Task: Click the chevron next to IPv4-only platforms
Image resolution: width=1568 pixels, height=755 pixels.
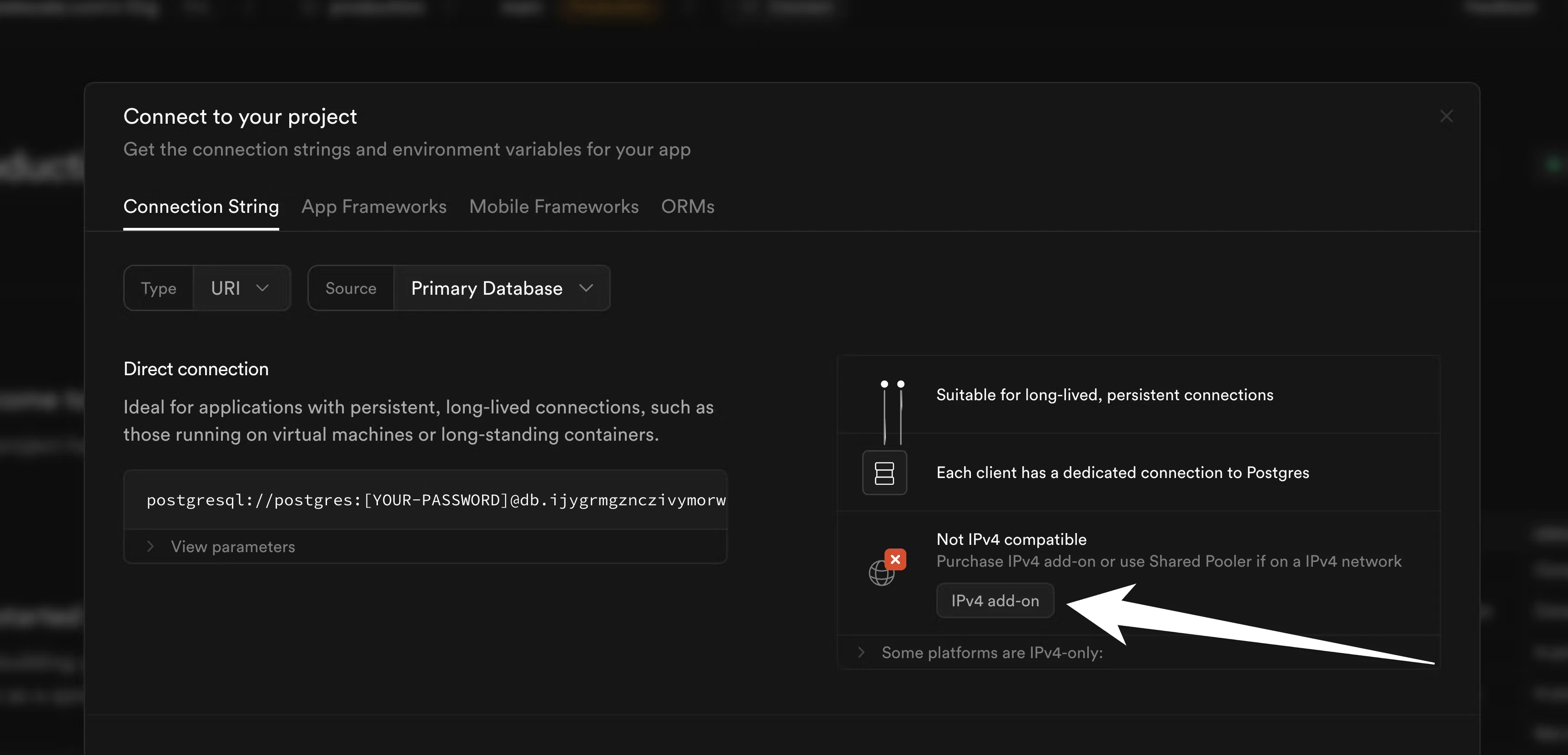Action: pyautogui.click(x=861, y=652)
